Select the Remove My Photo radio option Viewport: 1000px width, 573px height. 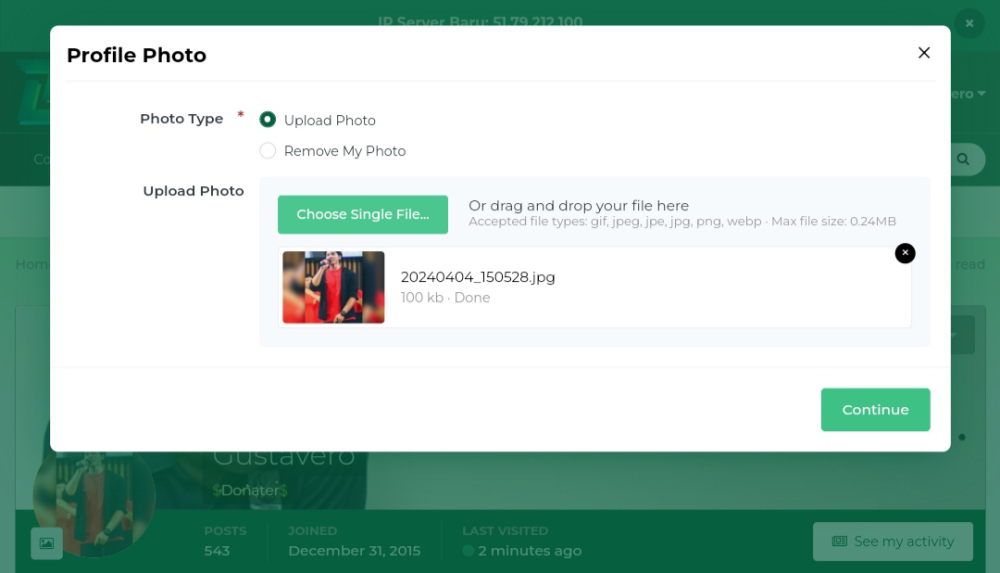[268, 151]
